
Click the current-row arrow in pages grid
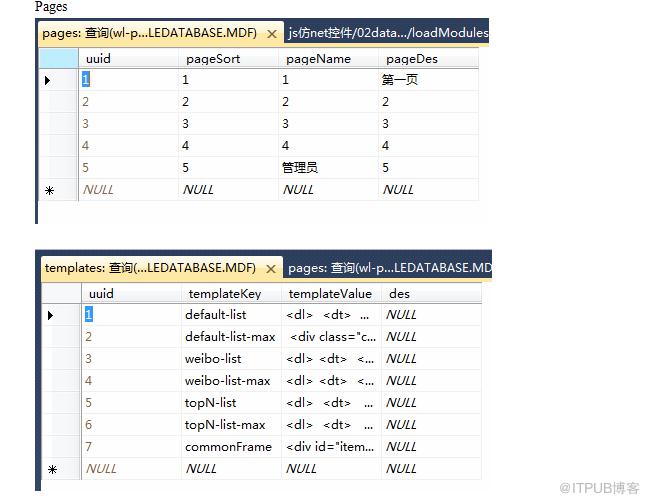[x=48, y=80]
